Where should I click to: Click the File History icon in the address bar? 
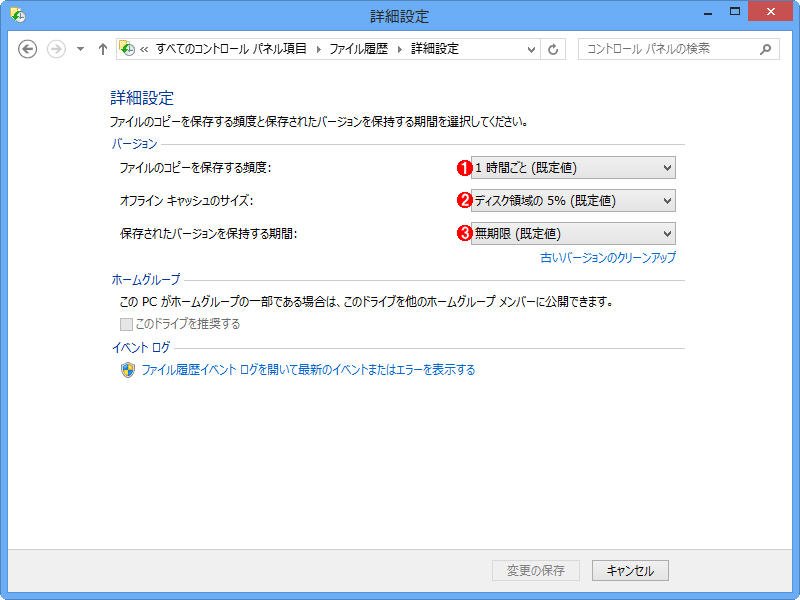127,48
